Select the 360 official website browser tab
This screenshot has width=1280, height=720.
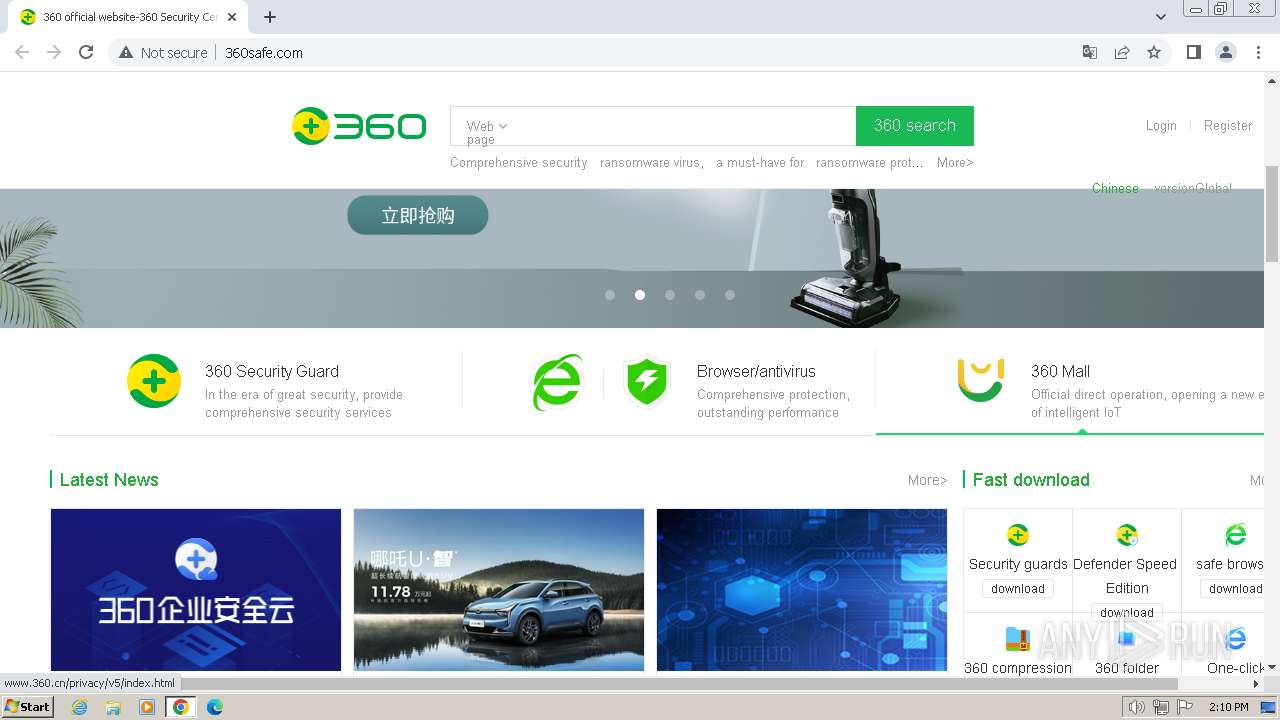coord(130,17)
